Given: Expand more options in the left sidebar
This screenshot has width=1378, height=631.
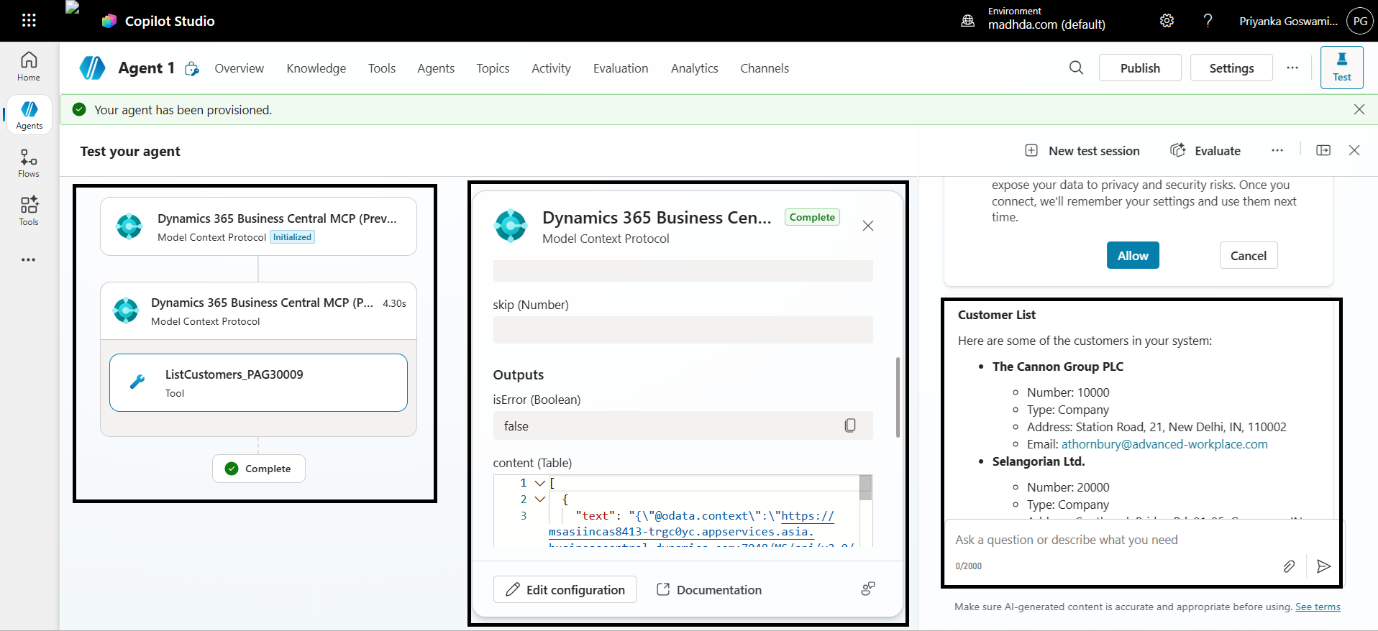Looking at the screenshot, I should (28, 259).
